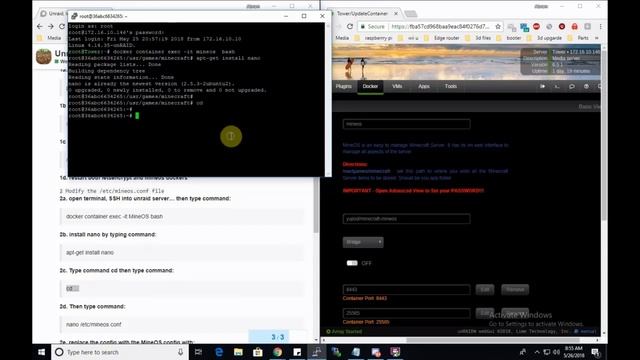640x360 pixels.
Task: Click the taskbar search box
Action: (x=120, y=352)
